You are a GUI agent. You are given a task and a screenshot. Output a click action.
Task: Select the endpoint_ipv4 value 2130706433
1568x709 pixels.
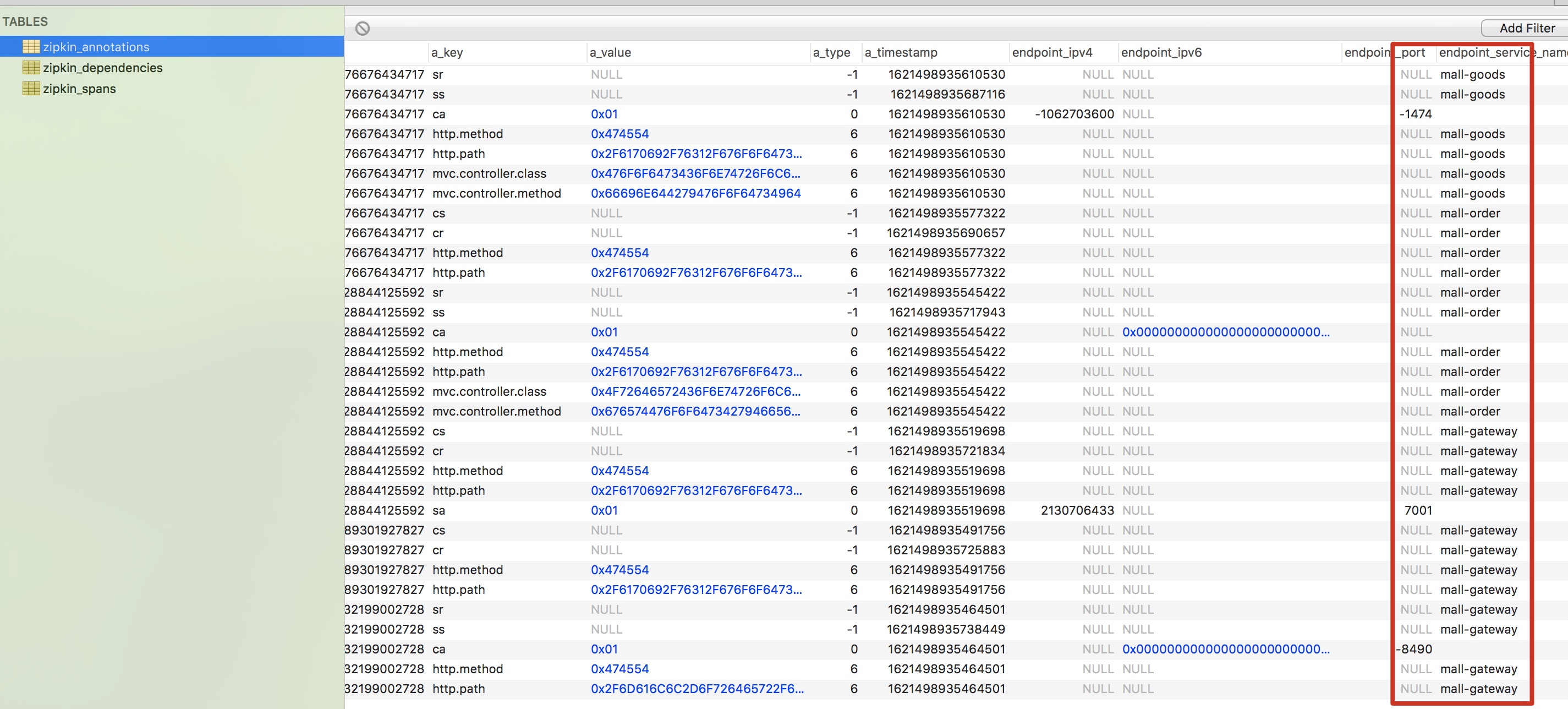(1077, 510)
